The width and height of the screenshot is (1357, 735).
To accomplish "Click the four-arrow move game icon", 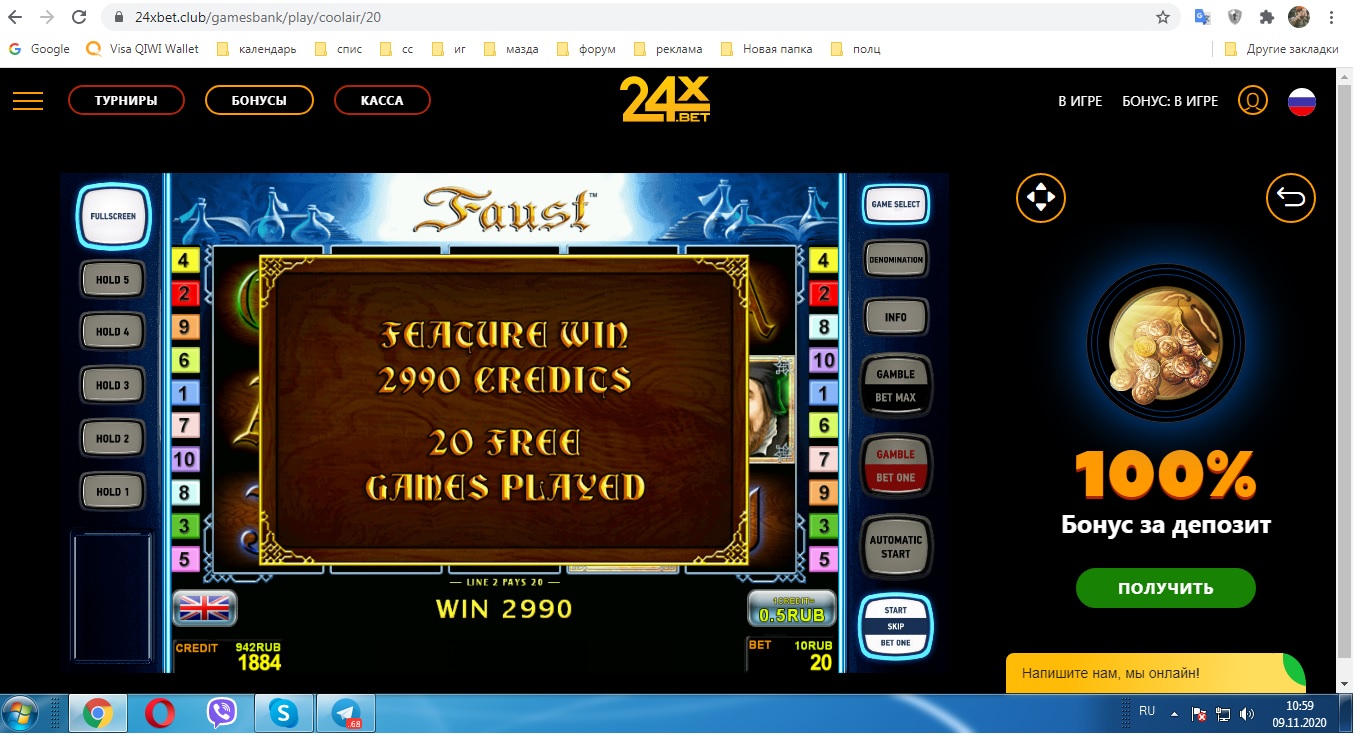I will click(1041, 198).
